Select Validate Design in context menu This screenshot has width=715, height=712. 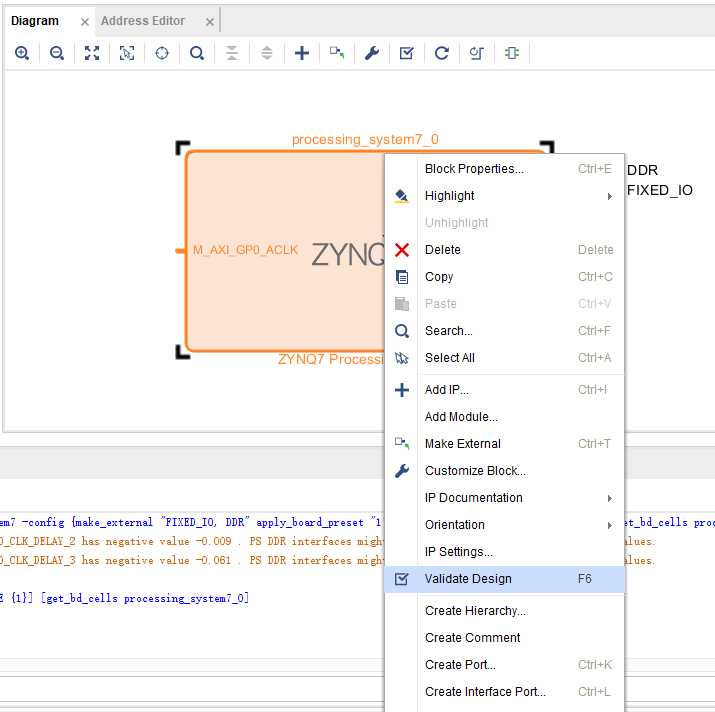point(504,579)
